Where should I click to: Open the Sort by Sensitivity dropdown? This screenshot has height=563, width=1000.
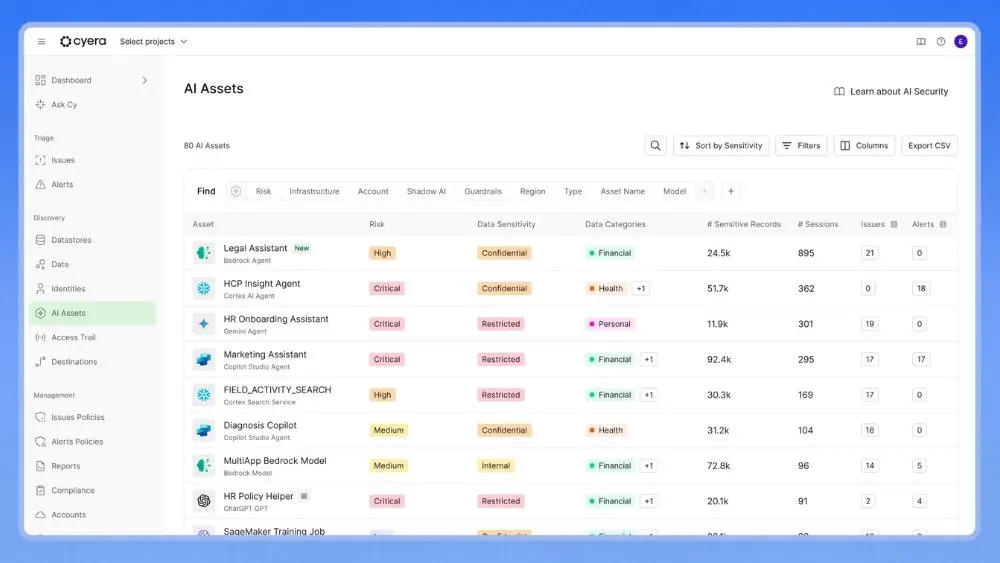(721, 145)
